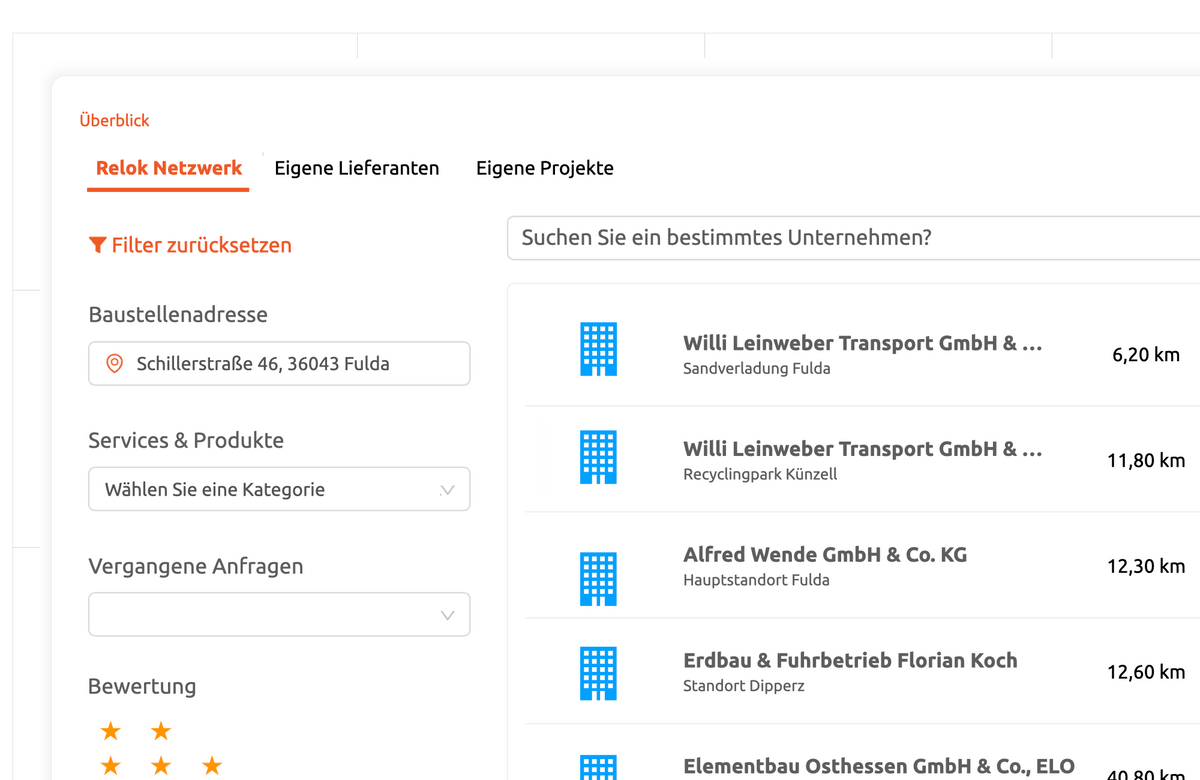1200x780 pixels.
Task: Click the Überblick breadcrumb link
Action: (x=114, y=120)
